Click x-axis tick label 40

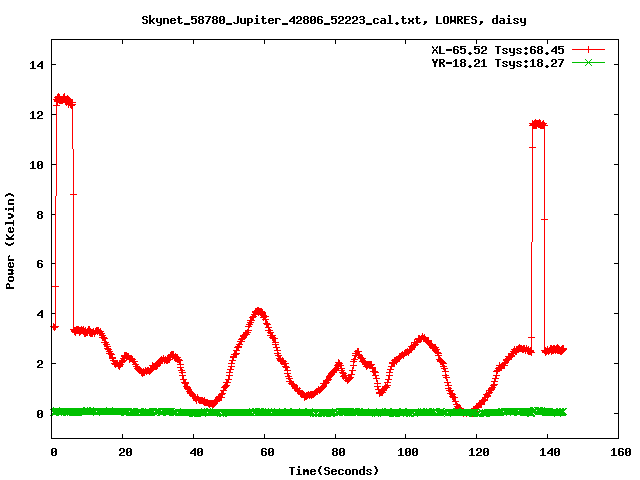click(x=196, y=452)
